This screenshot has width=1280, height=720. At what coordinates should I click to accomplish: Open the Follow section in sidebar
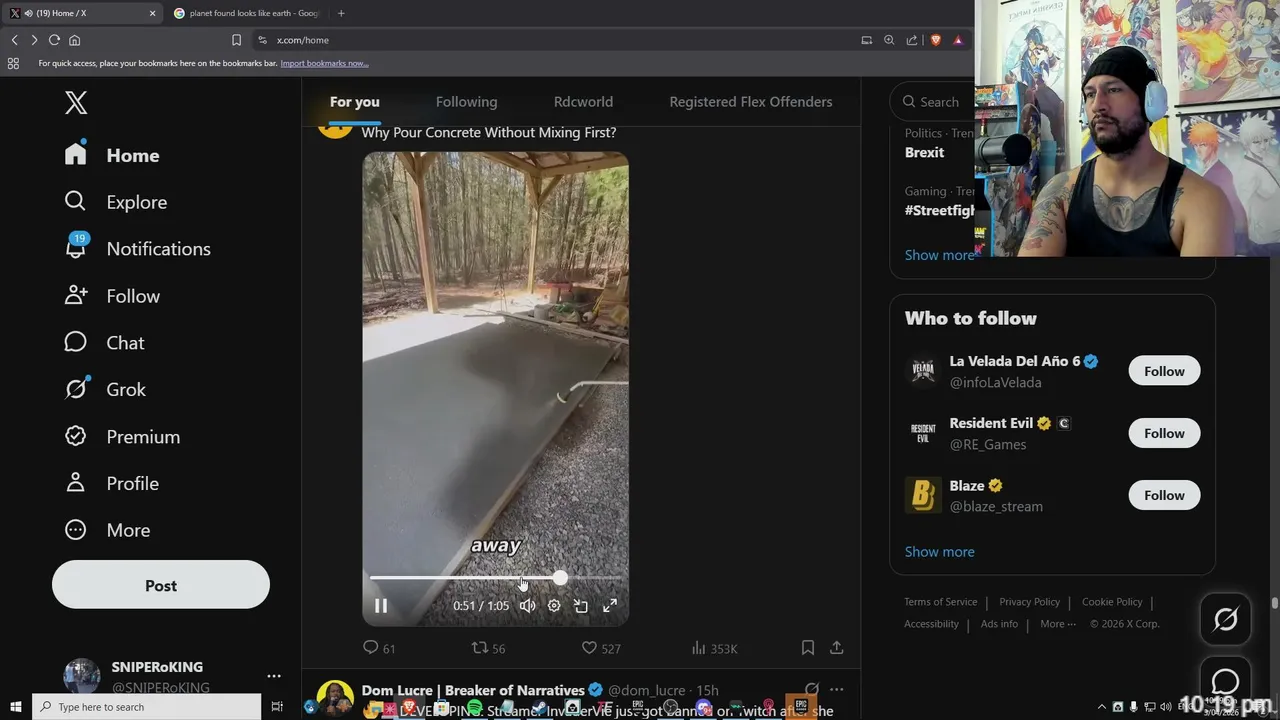coord(112,296)
